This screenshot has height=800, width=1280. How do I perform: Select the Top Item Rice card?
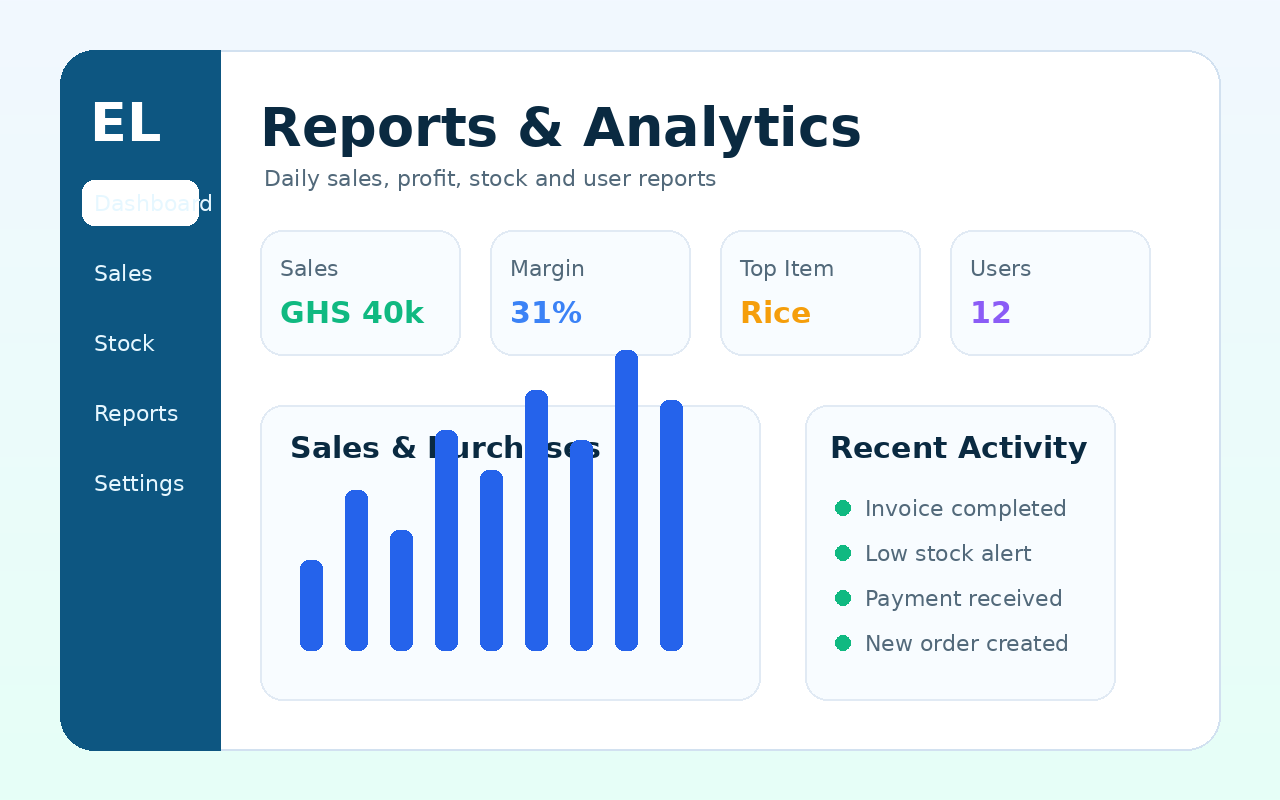(x=820, y=293)
